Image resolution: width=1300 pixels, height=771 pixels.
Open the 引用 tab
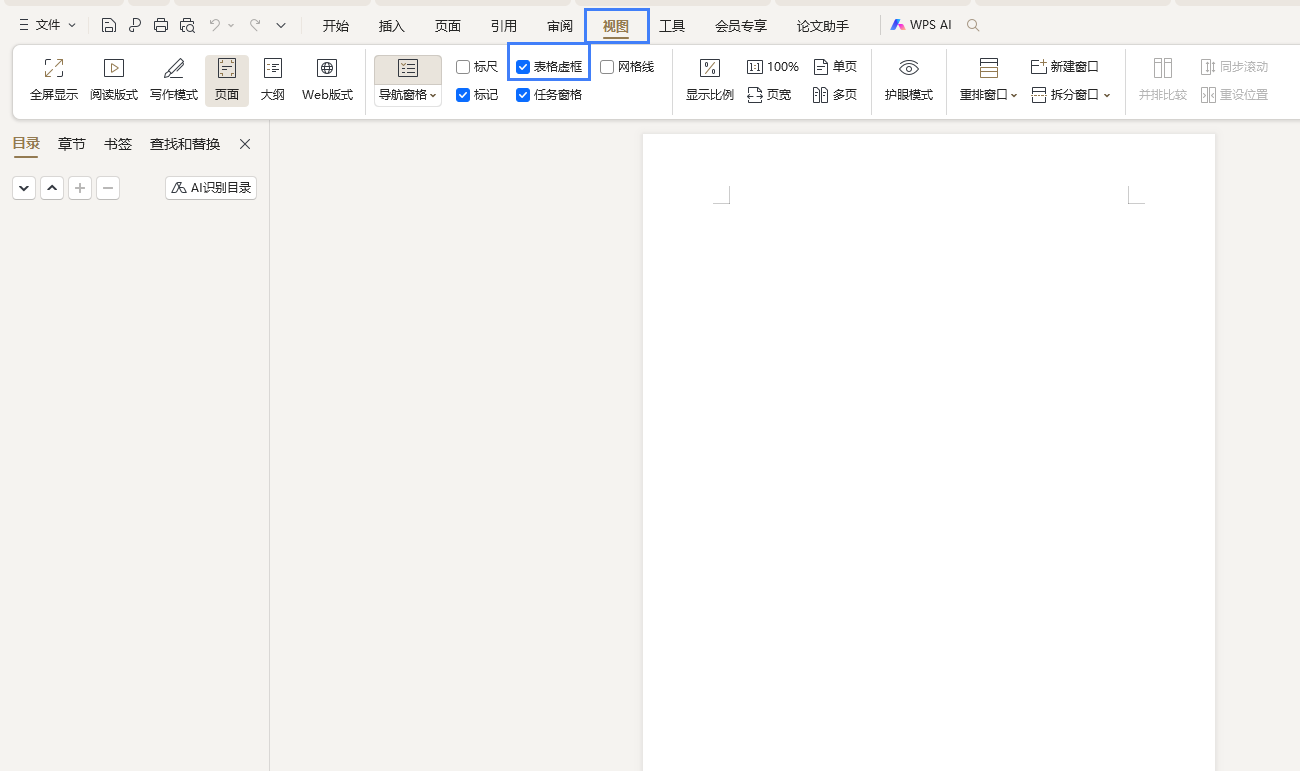point(504,26)
